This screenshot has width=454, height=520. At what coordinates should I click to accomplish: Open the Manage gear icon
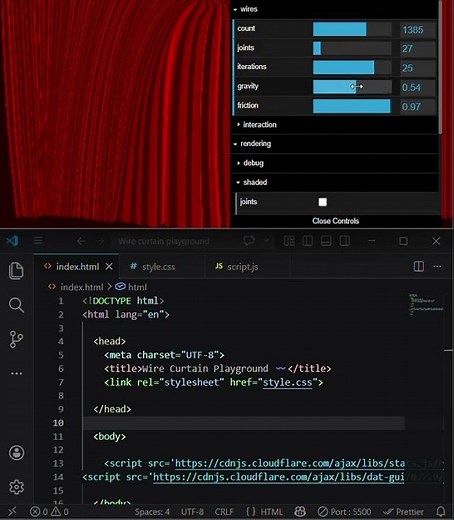coord(16,487)
